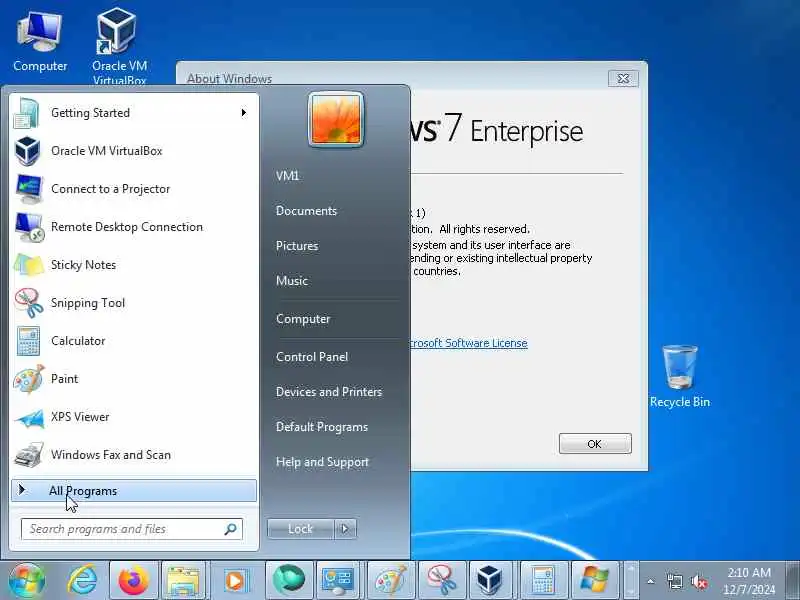This screenshot has height=600, width=800.
Task: Open the VM1 user folder
Action: tap(288, 176)
